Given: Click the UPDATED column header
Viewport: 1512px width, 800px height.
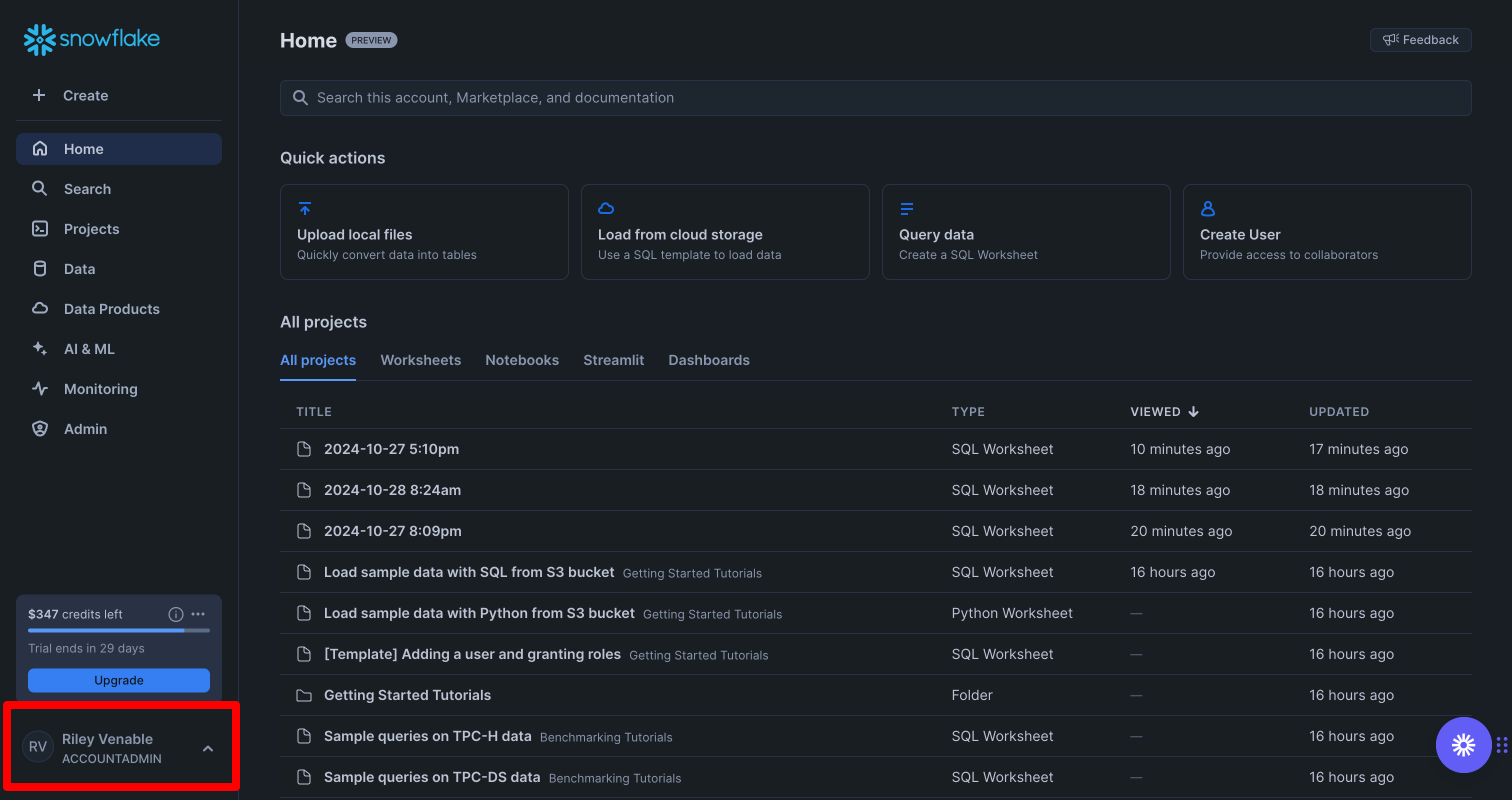Looking at the screenshot, I should click(1339, 411).
